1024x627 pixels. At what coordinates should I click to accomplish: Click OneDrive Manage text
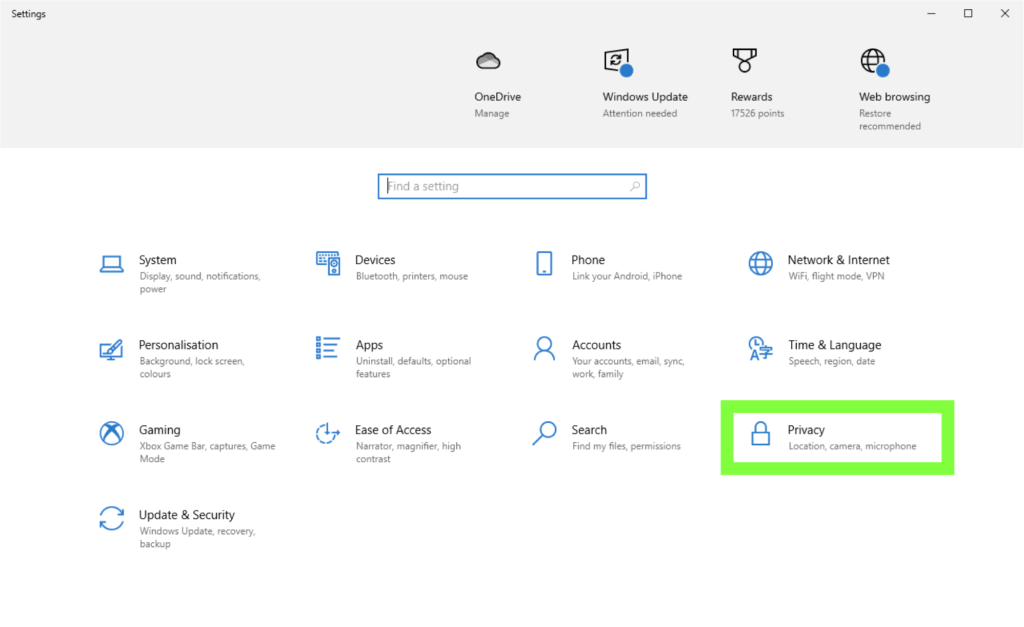492,114
